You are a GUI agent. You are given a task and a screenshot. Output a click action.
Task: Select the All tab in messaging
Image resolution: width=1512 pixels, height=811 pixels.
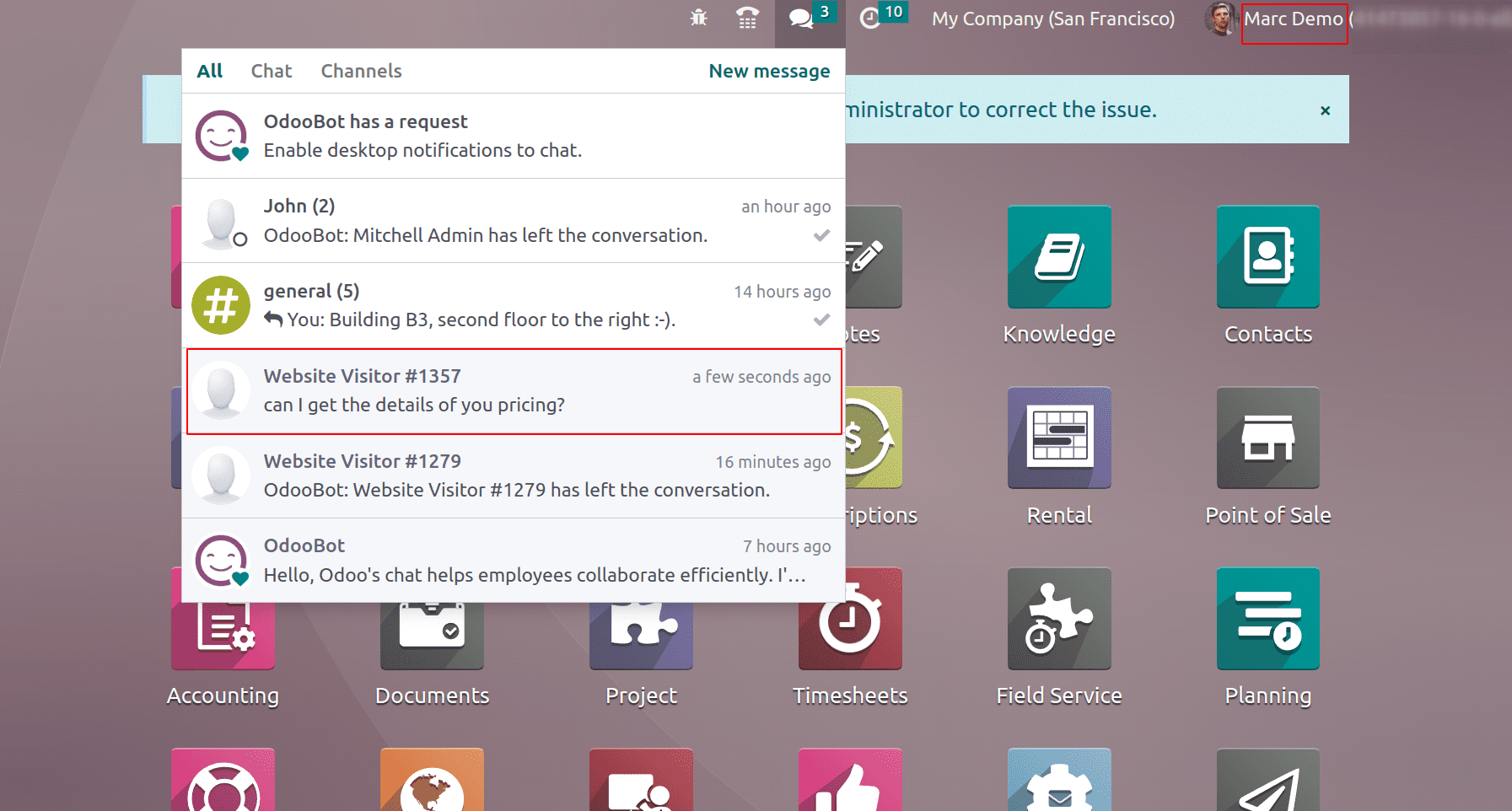[x=209, y=71]
